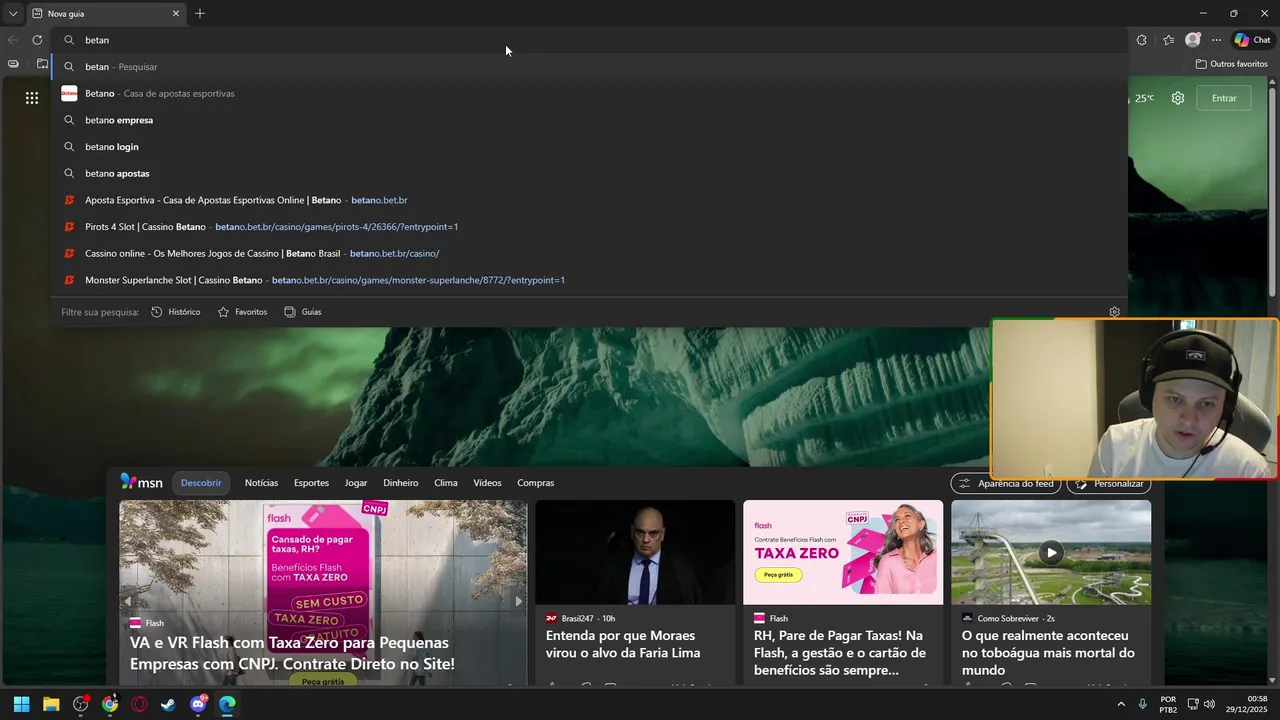Switch to the Compras feed tab

click(x=536, y=483)
